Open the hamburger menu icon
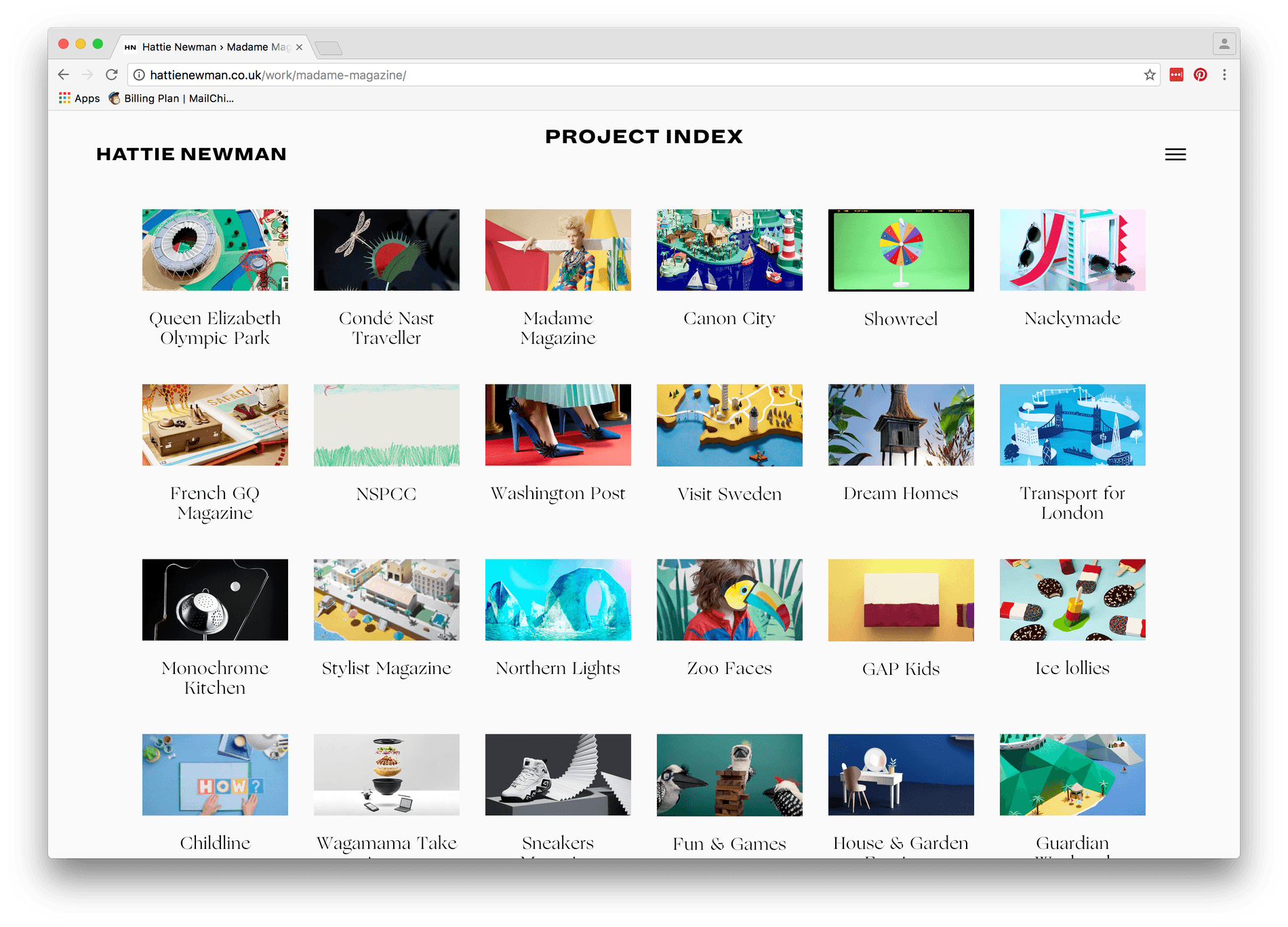This screenshot has width=1288, height=927. coord(1175,155)
